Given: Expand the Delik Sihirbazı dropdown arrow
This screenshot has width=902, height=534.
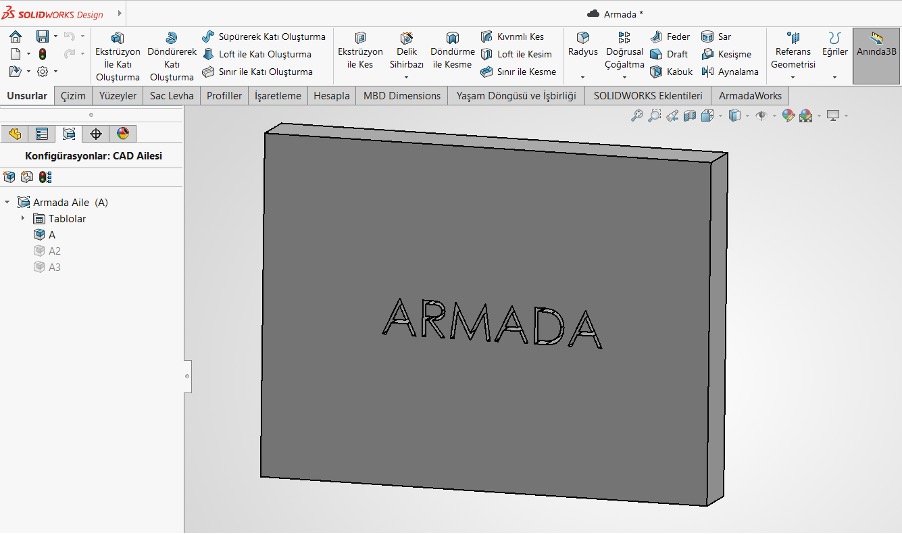Looking at the screenshot, I should (406, 77).
